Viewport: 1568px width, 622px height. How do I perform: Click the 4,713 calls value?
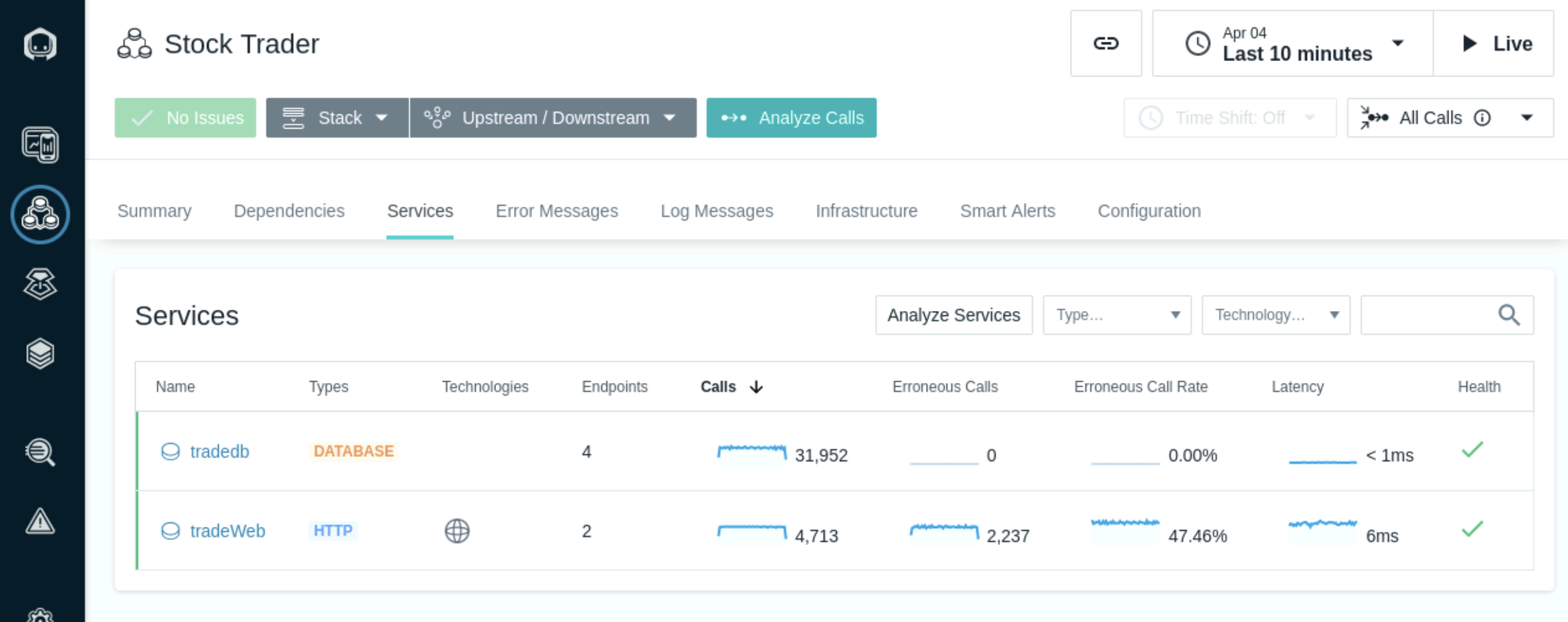click(816, 535)
